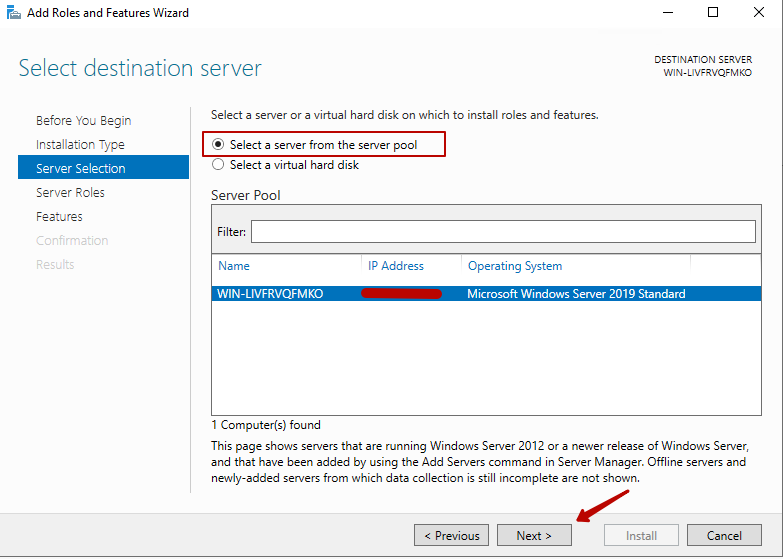Minimize the wizard window
This screenshot has width=783, height=559.
666,13
